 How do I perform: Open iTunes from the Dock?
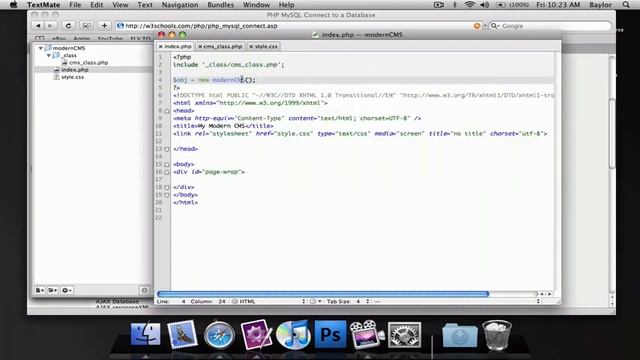click(x=293, y=335)
